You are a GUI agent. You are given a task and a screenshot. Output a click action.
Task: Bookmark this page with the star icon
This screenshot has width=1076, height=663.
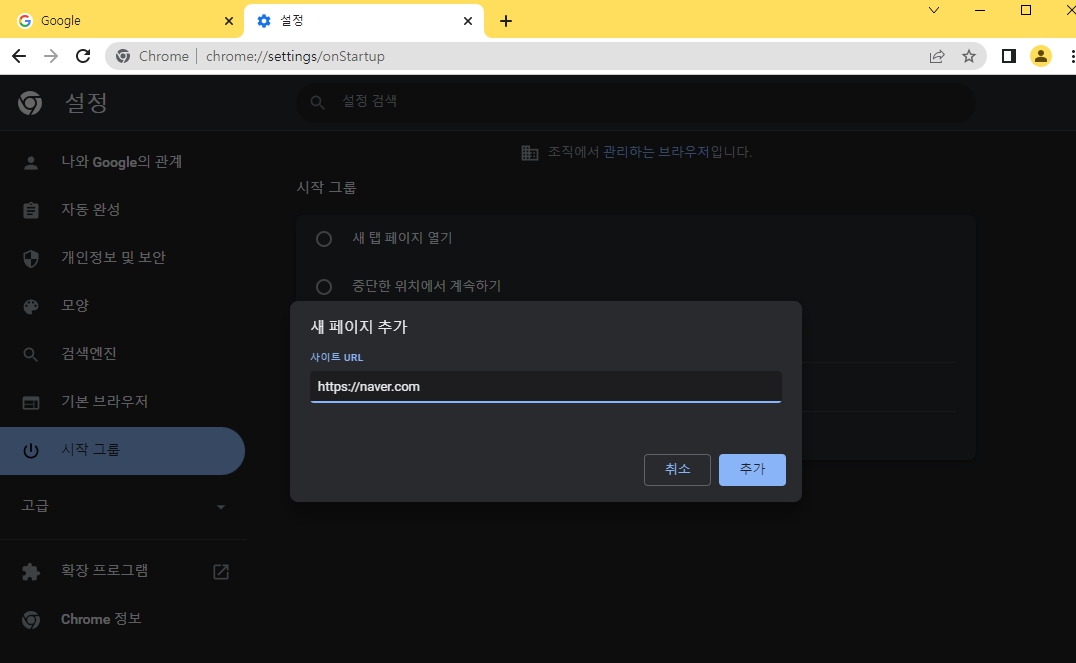[x=968, y=56]
